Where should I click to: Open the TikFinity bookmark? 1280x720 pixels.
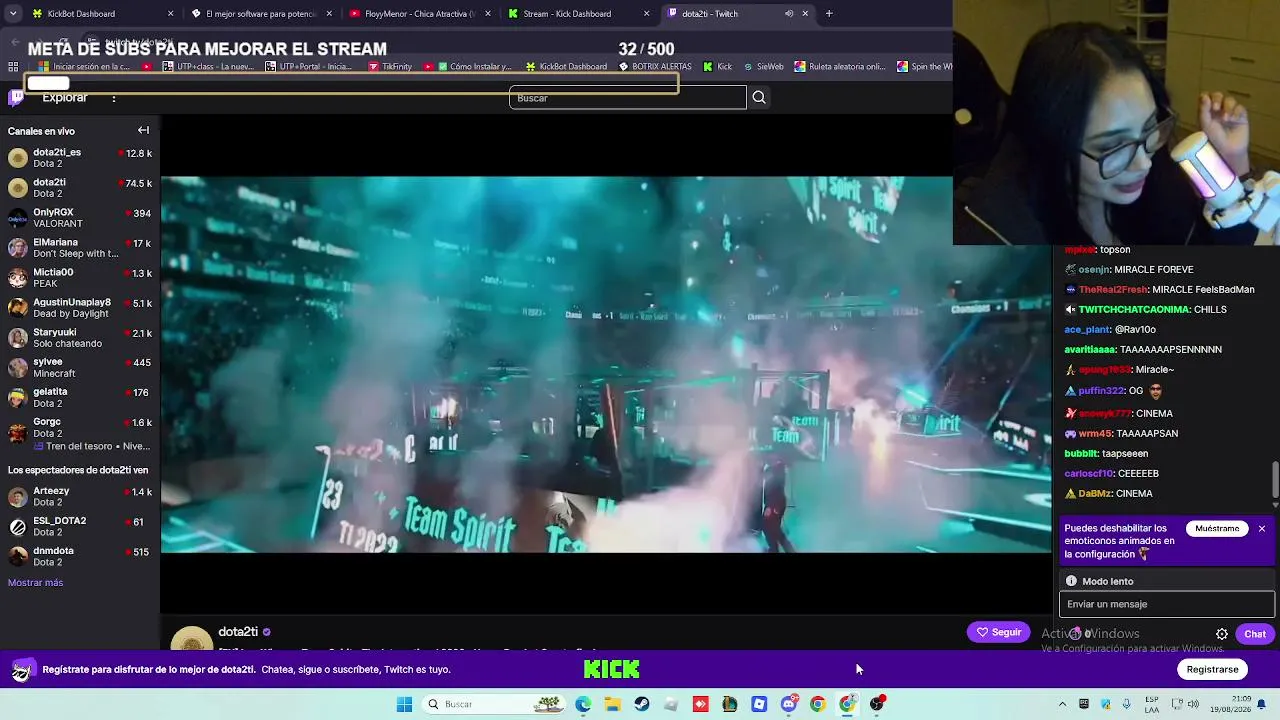390,67
